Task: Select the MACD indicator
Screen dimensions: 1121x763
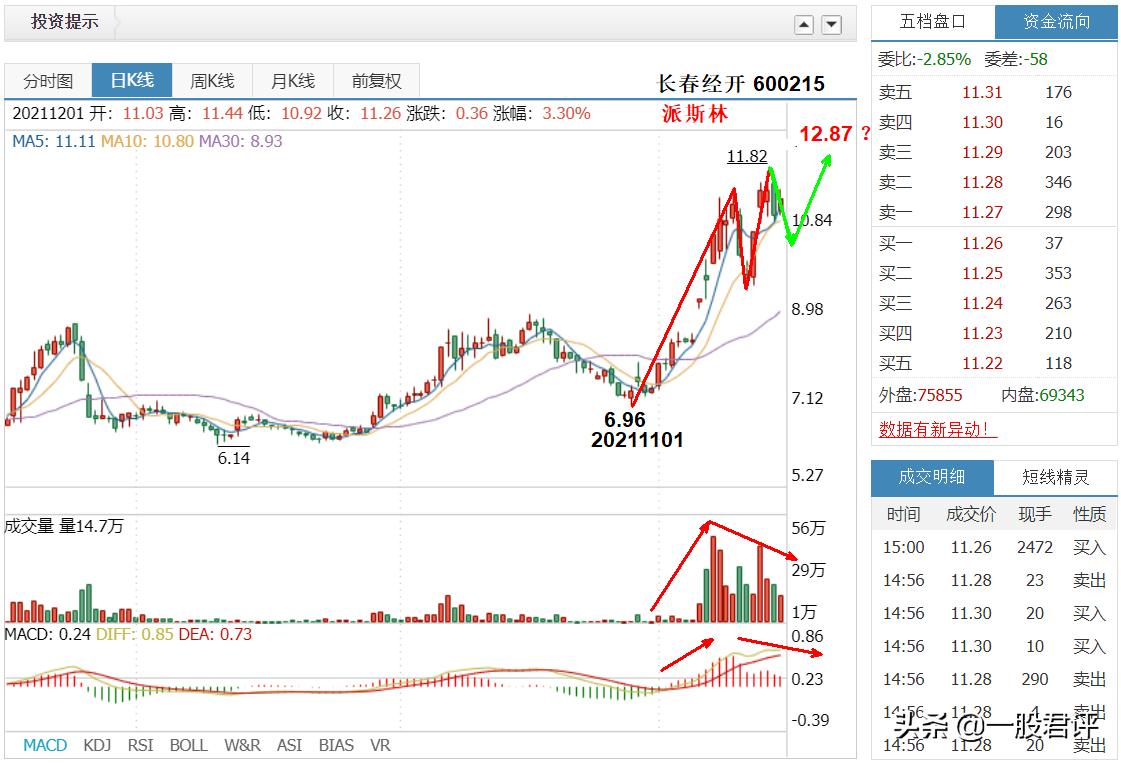Action: 44,745
